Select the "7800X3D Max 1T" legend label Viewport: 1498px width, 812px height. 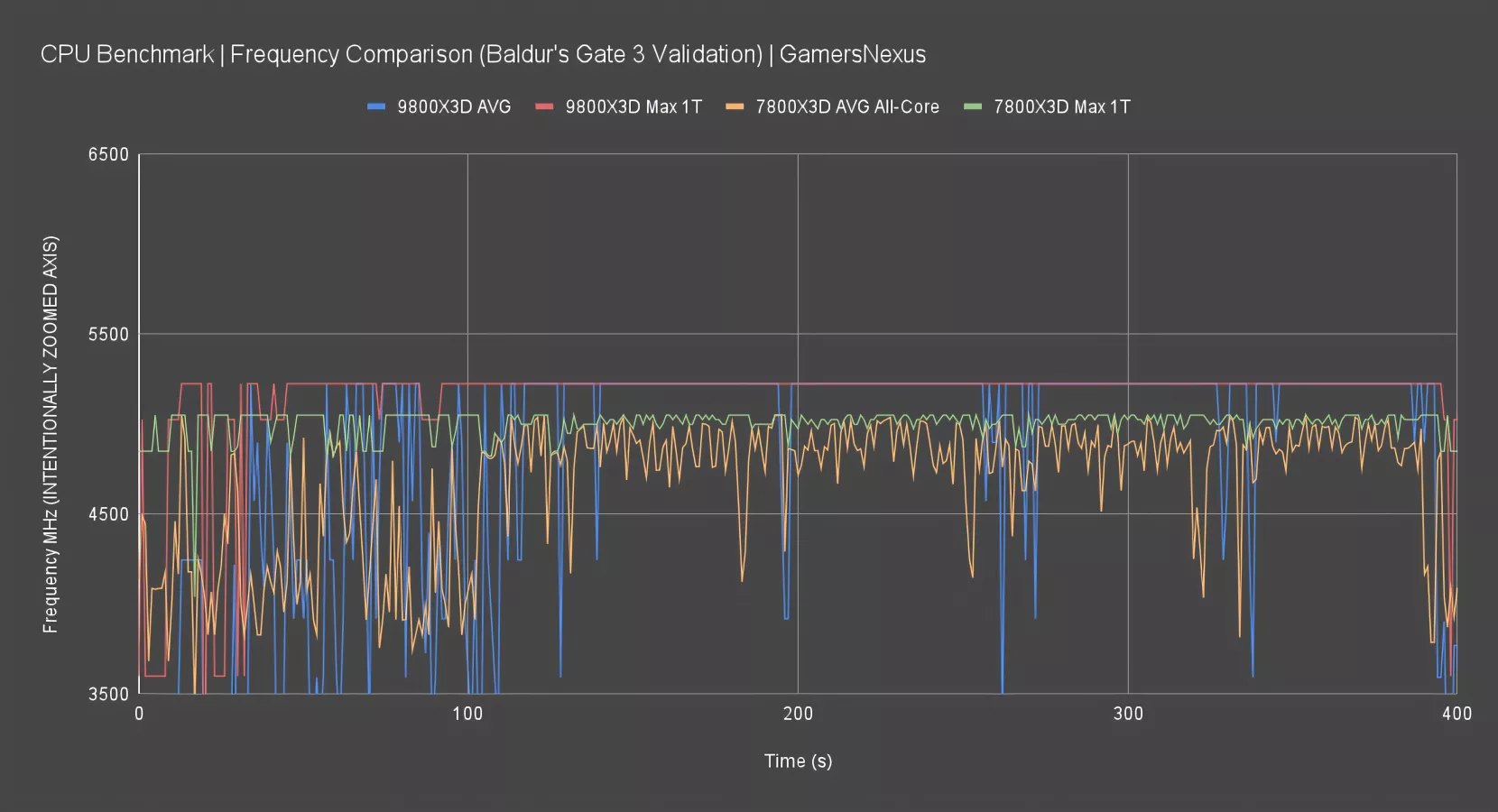tap(1061, 106)
